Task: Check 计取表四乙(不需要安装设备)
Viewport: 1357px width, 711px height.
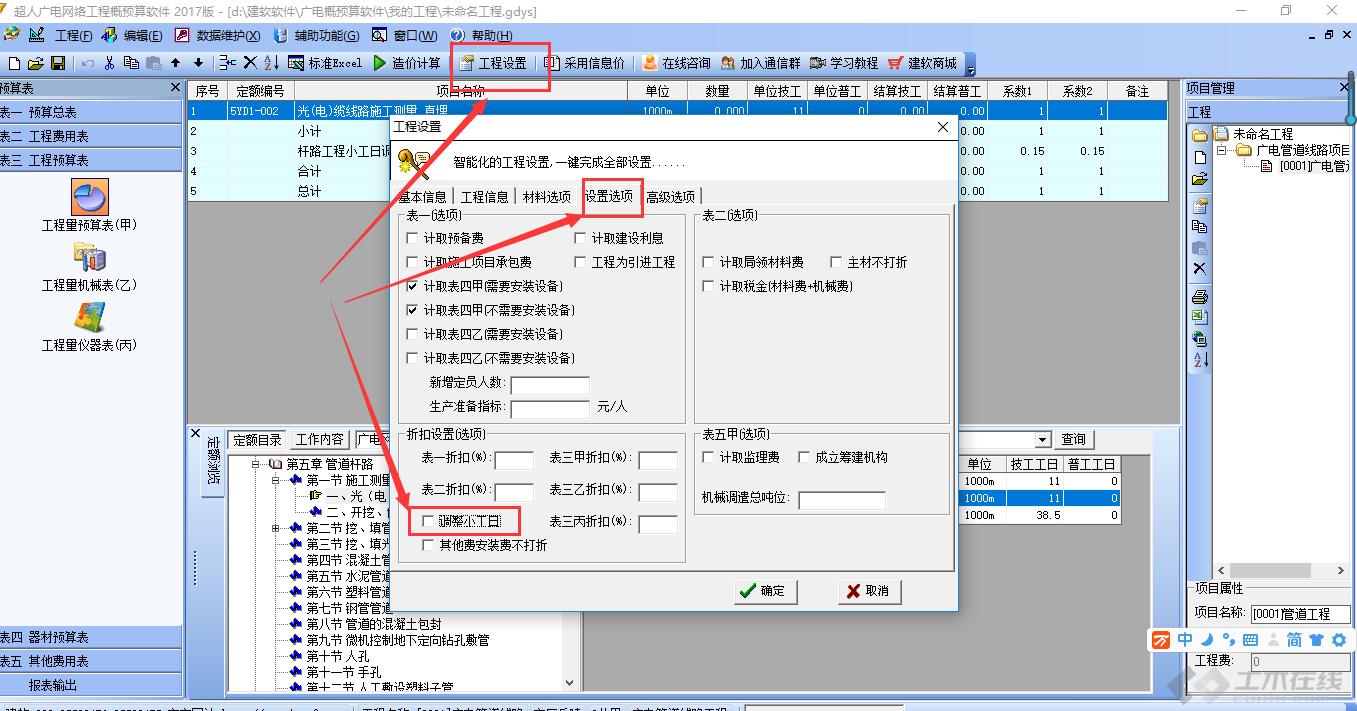Action: (412, 358)
